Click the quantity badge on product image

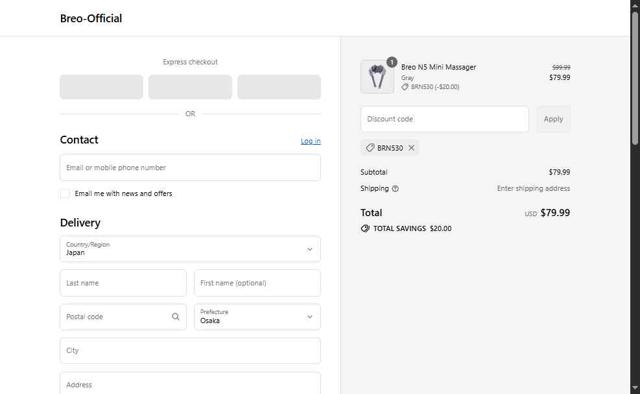pyautogui.click(x=392, y=62)
